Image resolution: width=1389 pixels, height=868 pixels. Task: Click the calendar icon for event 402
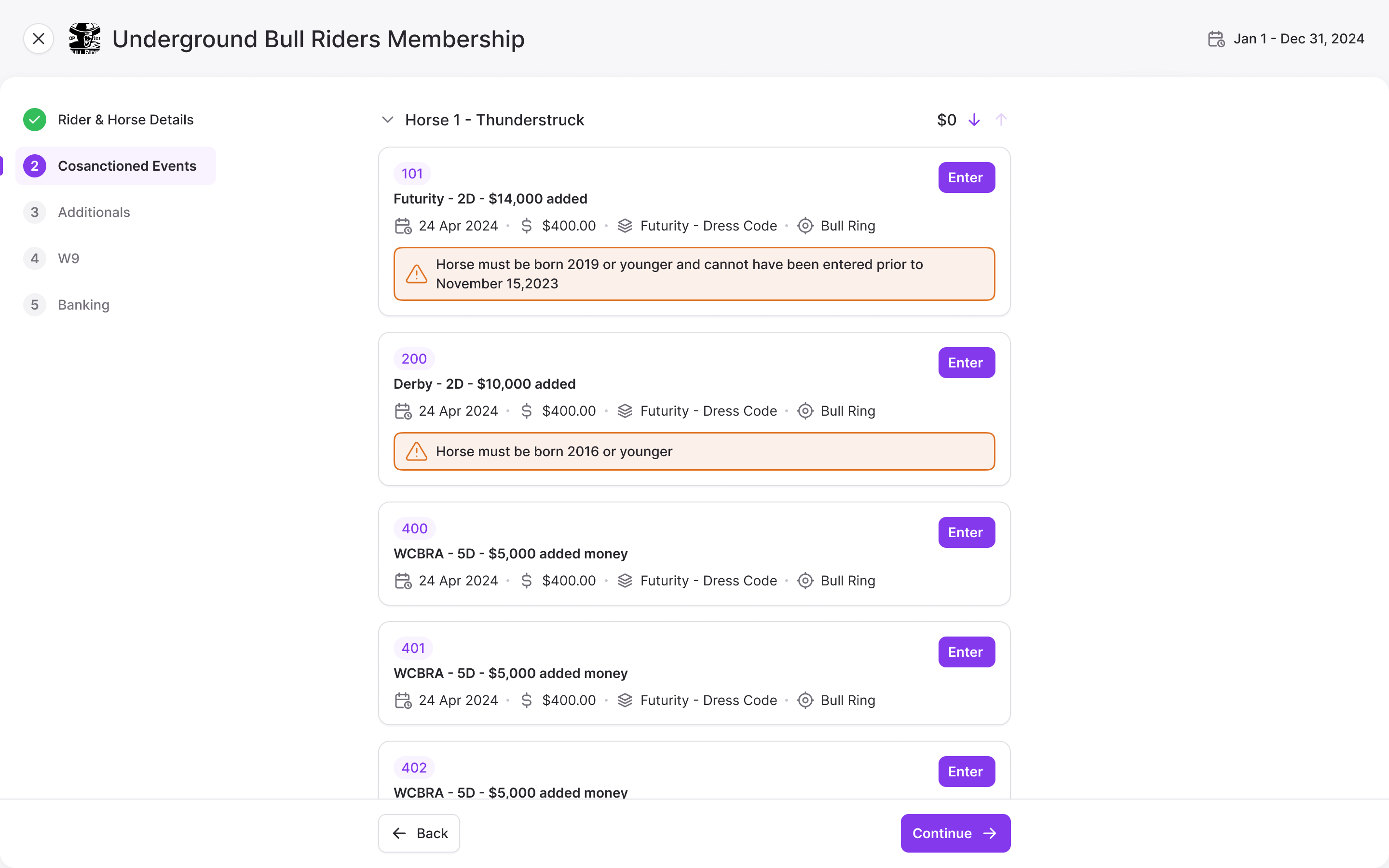coord(404,819)
